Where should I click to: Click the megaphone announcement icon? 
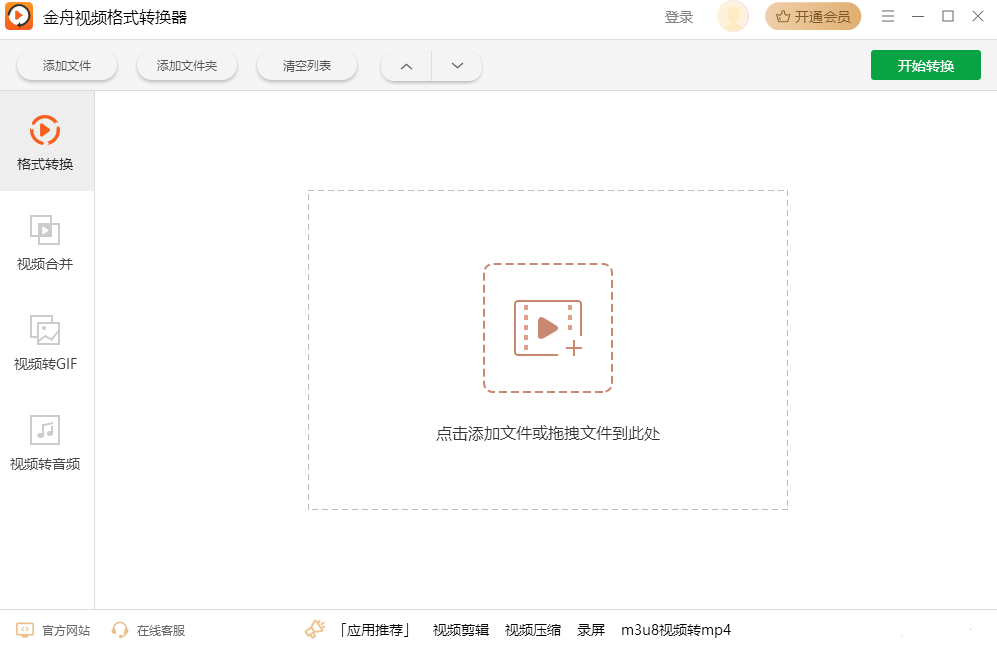(x=315, y=630)
